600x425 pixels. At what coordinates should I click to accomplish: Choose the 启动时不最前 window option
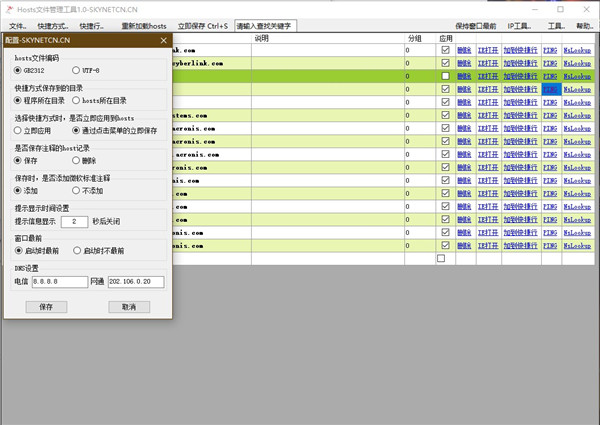click(x=77, y=250)
